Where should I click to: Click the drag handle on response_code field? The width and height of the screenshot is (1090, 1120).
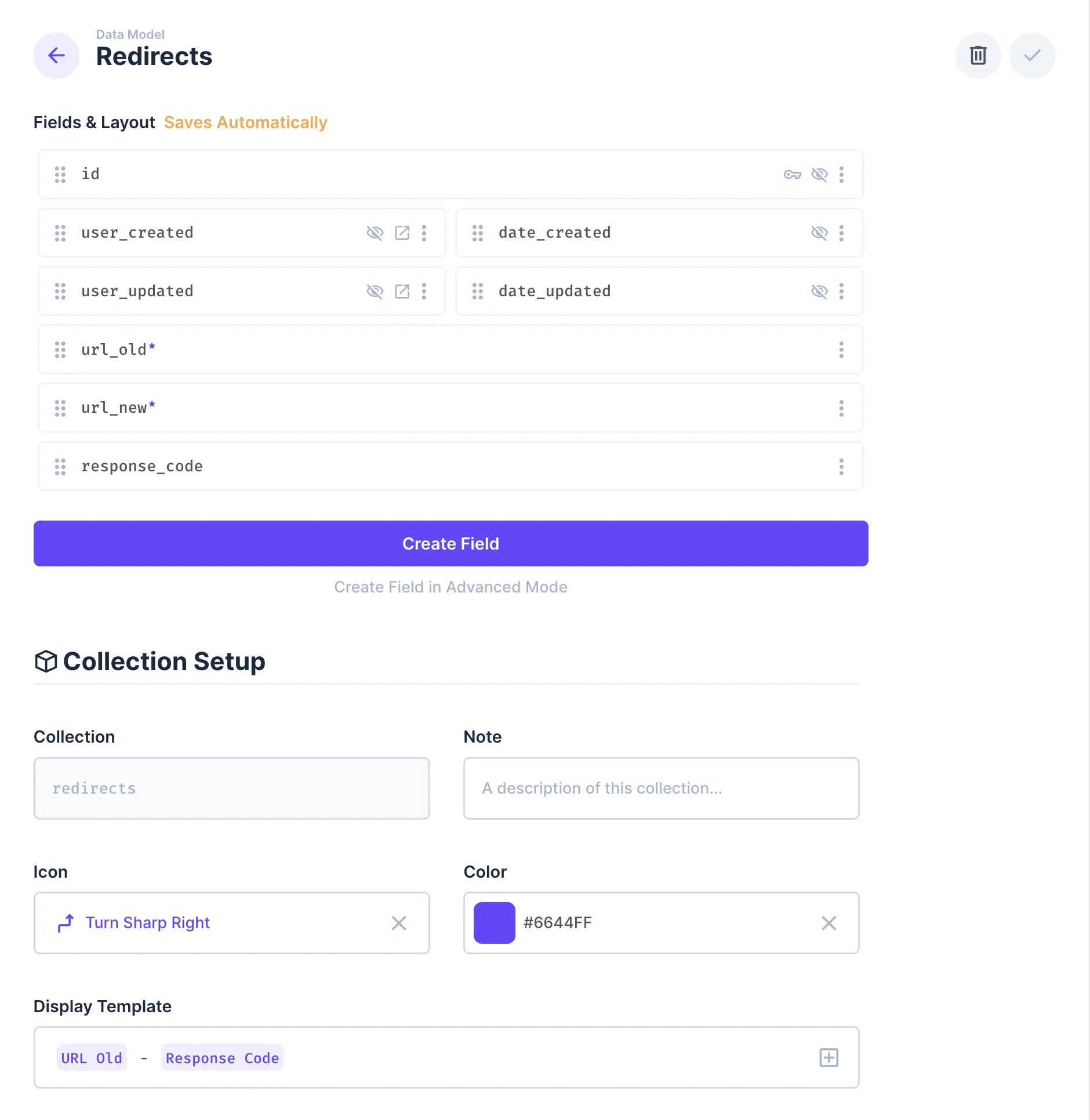(x=60, y=466)
